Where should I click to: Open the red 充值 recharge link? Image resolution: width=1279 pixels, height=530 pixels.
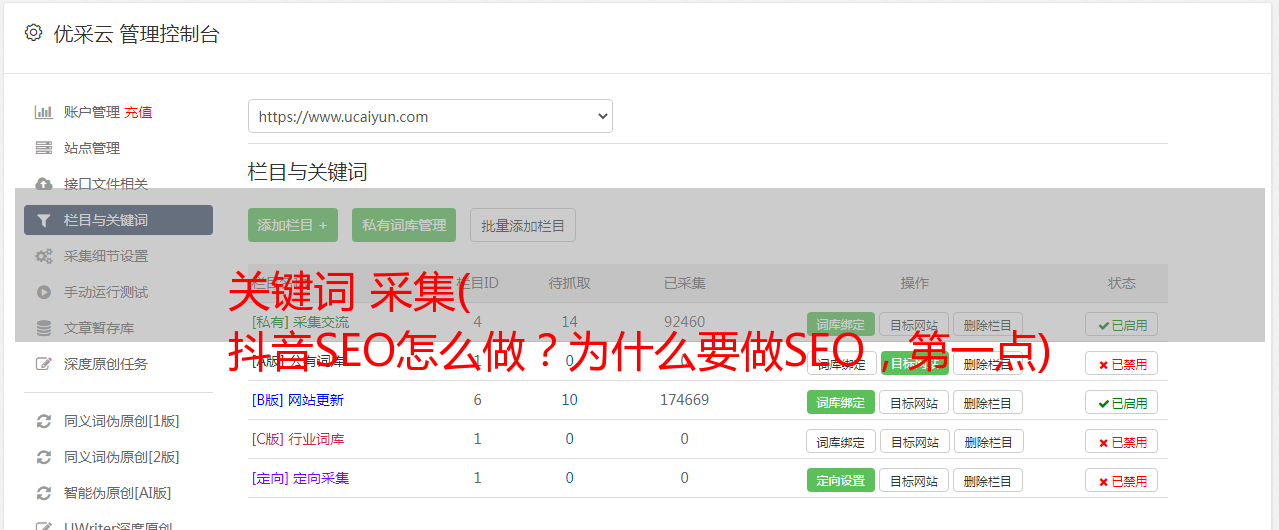point(138,112)
